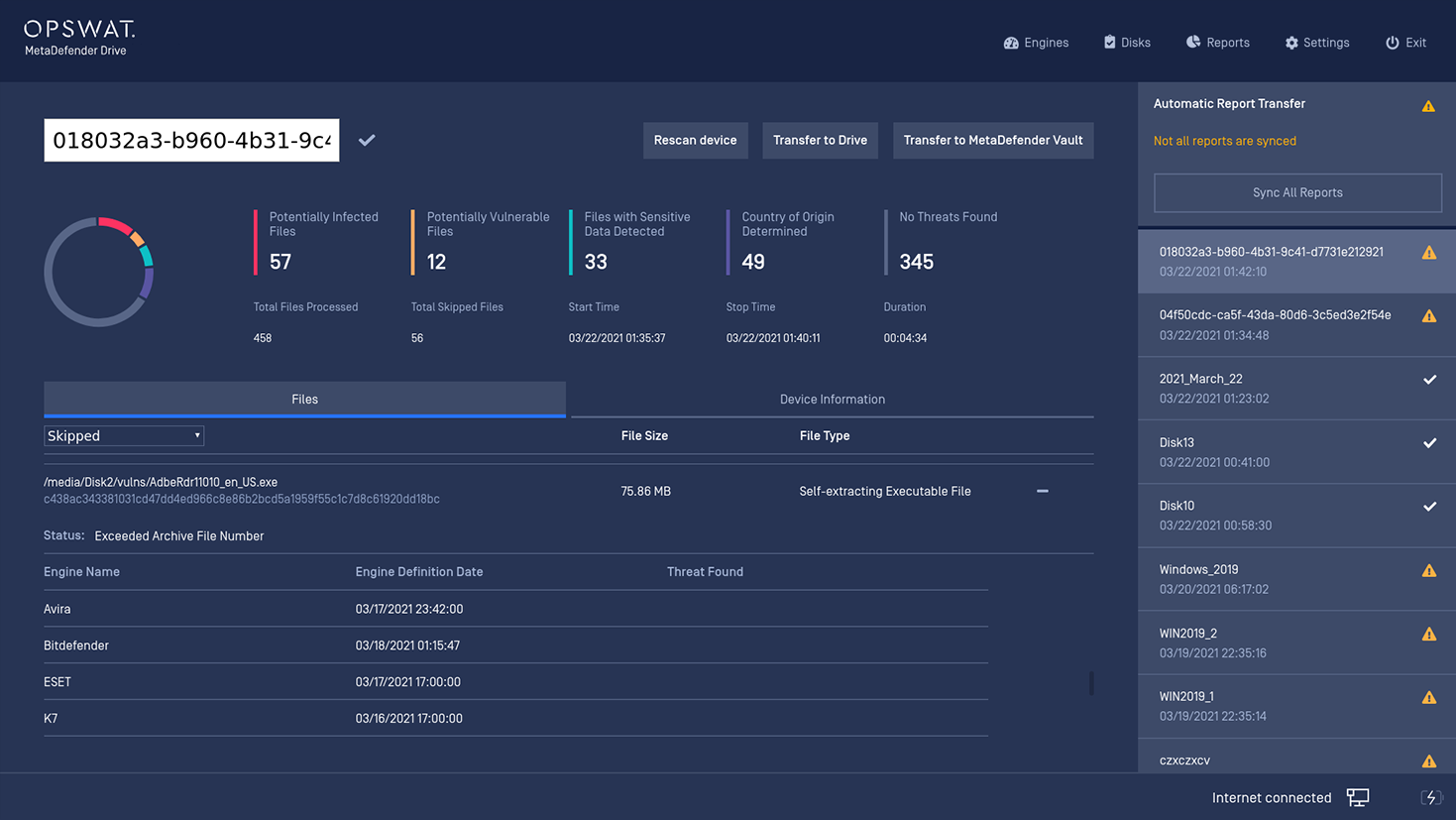The image size is (1456, 820).
Task: Click the Disks clipboard icon
Action: [1110, 43]
